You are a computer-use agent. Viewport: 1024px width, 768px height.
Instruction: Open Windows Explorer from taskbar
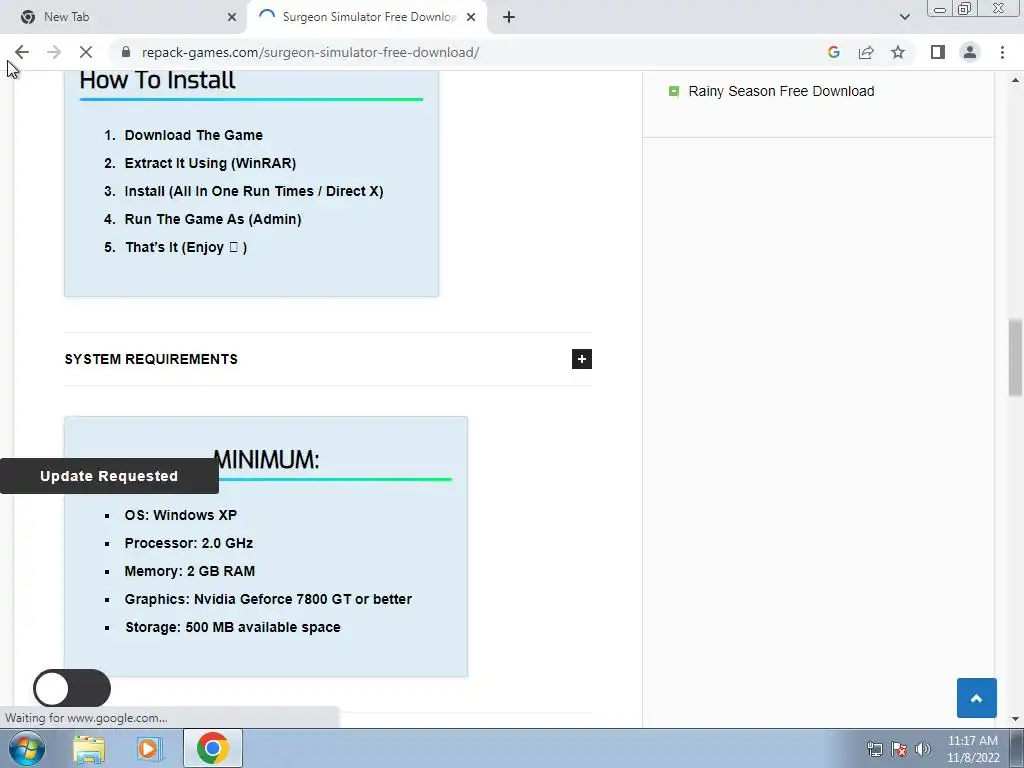pos(89,748)
